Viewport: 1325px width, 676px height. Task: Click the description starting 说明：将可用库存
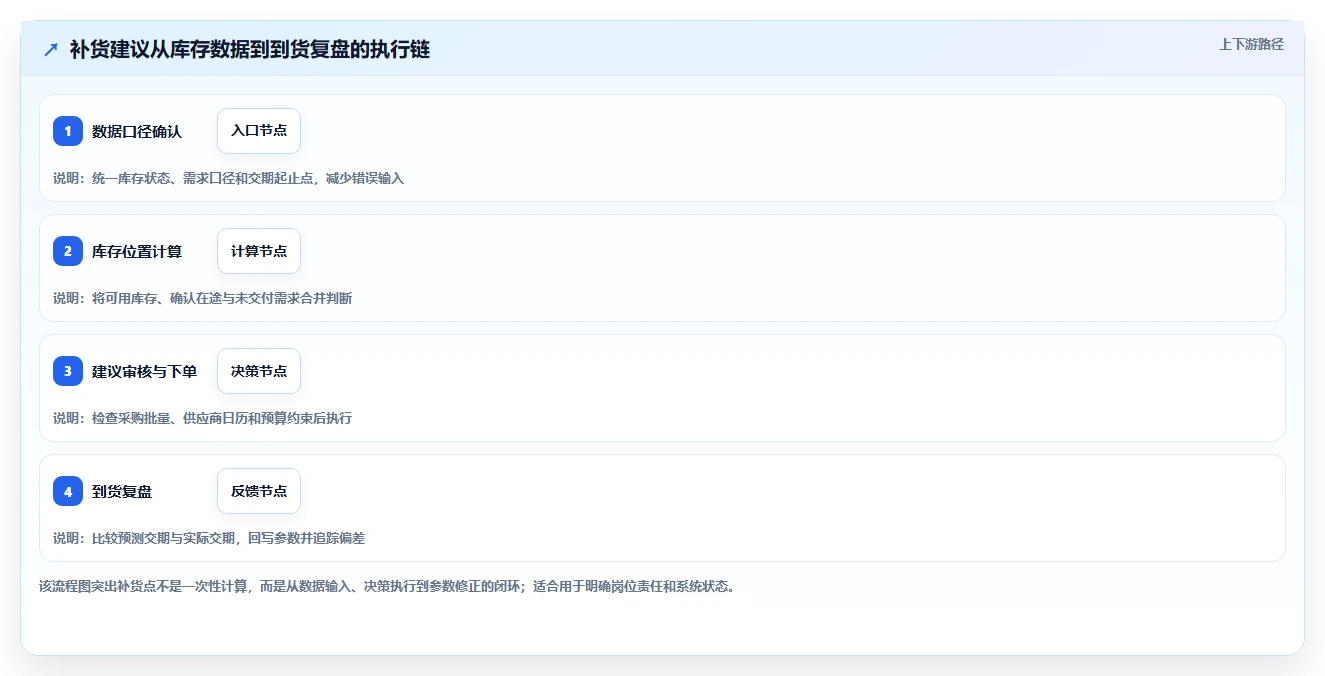[202, 298]
